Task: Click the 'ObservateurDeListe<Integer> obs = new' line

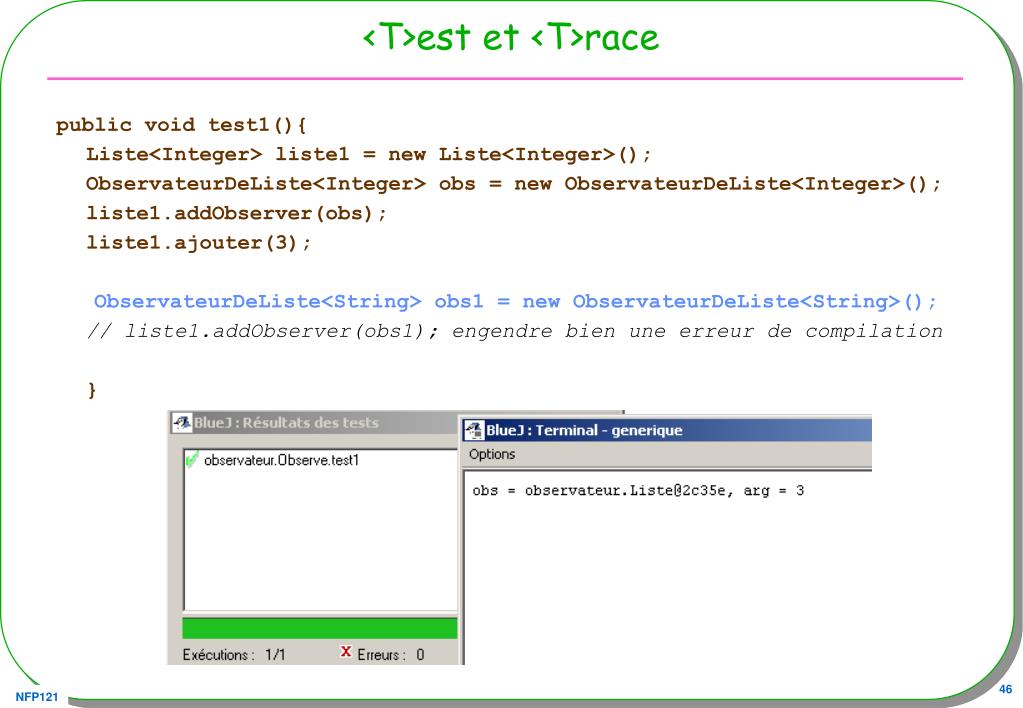Action: (x=513, y=184)
